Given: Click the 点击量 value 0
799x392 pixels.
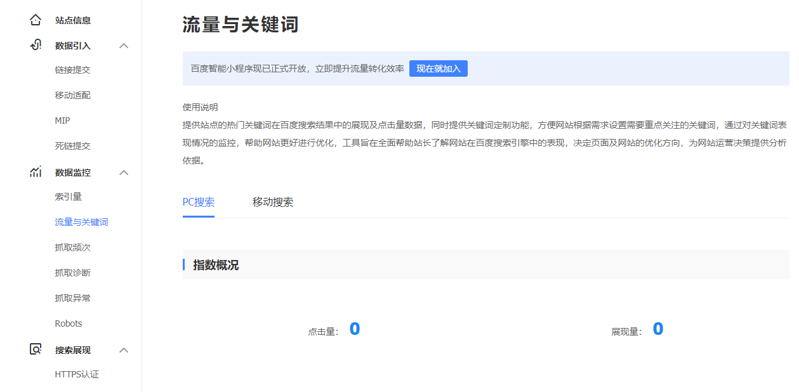Looking at the screenshot, I should pyautogui.click(x=355, y=329).
